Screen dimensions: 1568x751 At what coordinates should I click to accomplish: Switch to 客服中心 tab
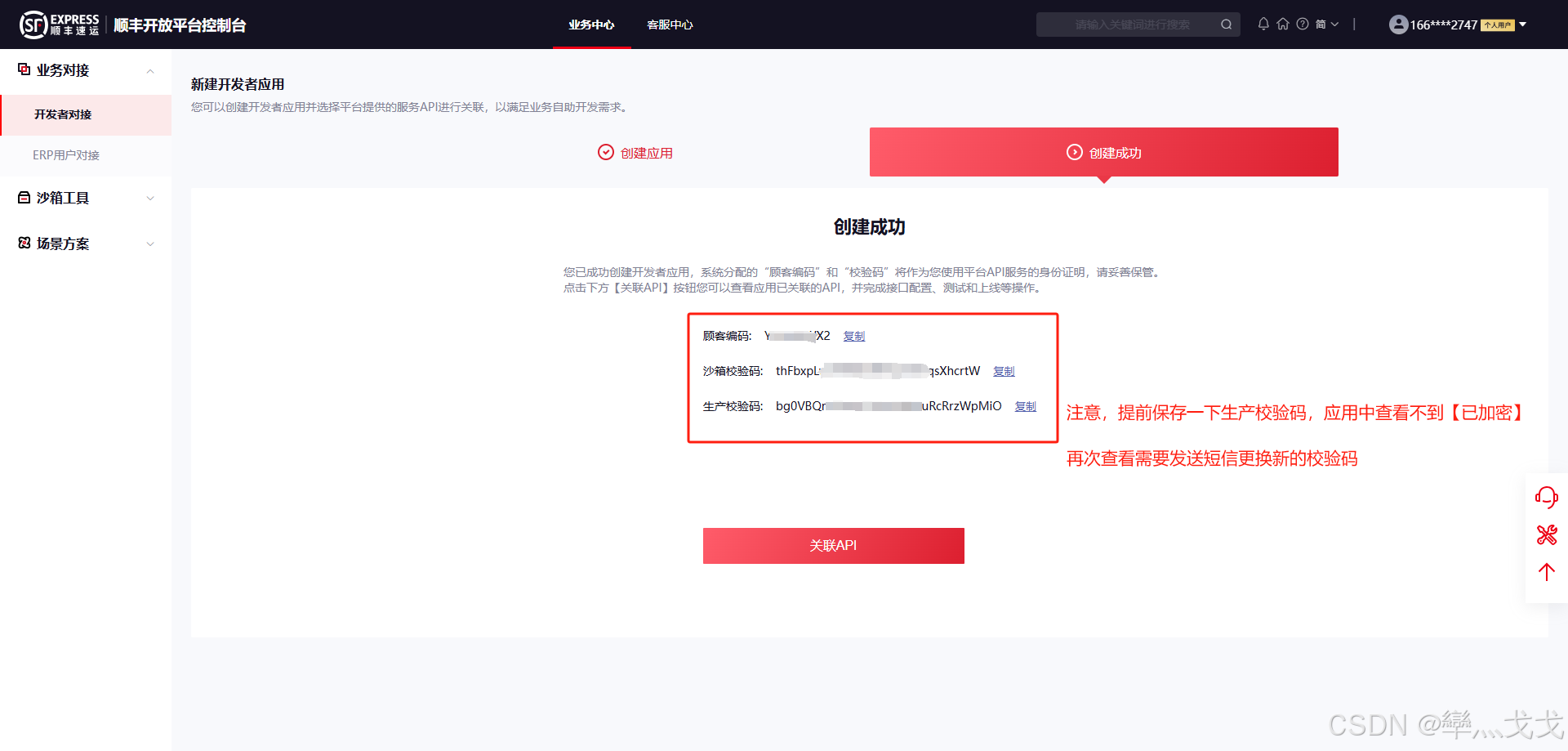click(x=670, y=25)
